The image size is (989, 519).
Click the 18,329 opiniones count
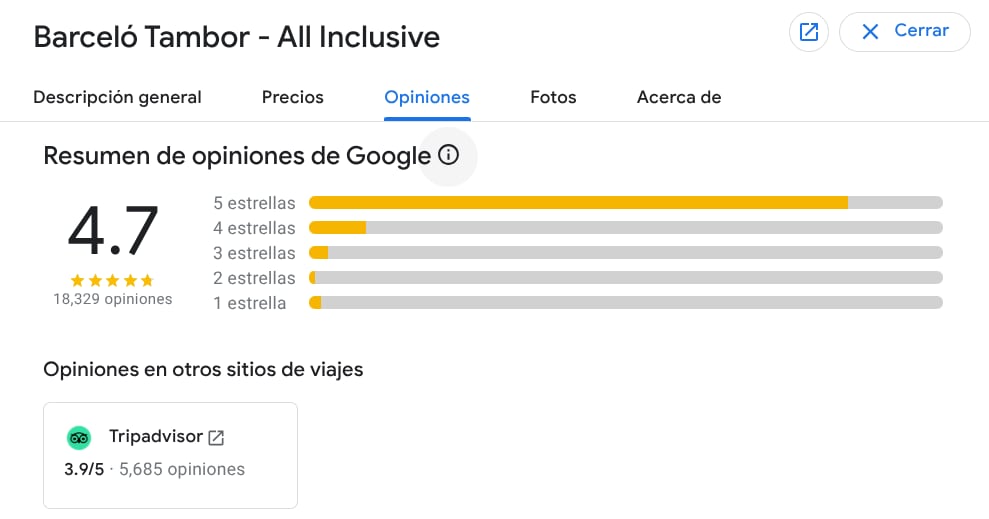click(112, 299)
